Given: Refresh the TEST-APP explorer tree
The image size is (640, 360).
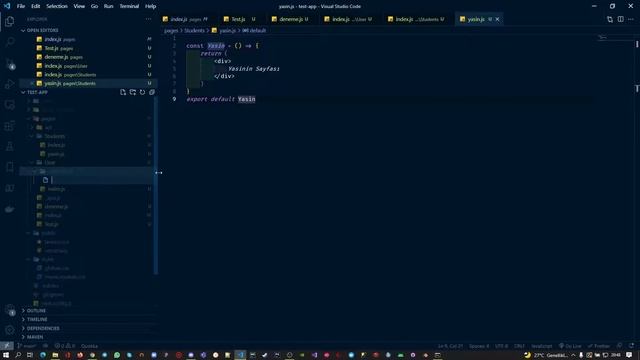Looking at the screenshot, I should (x=142, y=92).
